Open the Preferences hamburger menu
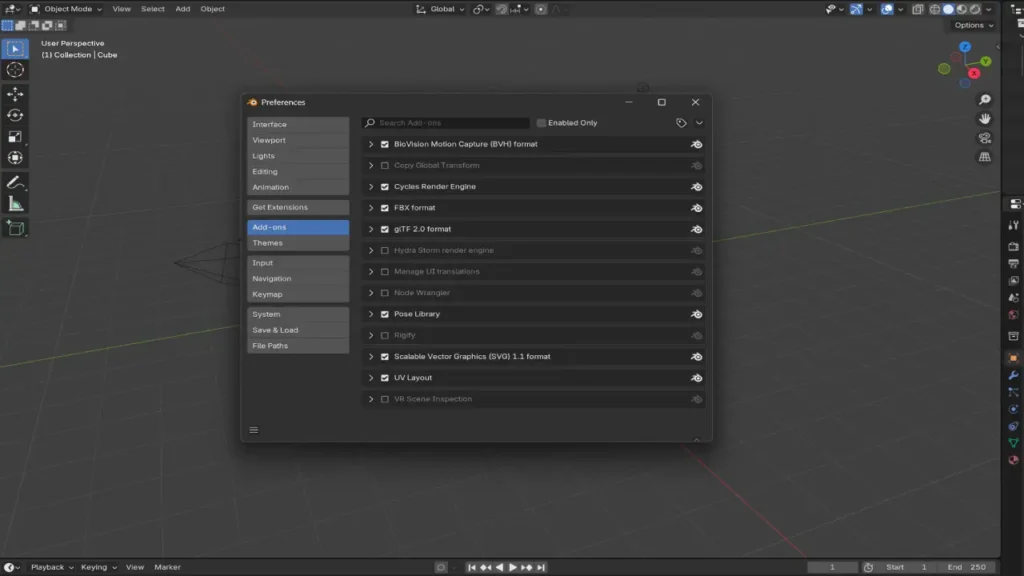This screenshot has width=1024, height=576. (x=253, y=430)
